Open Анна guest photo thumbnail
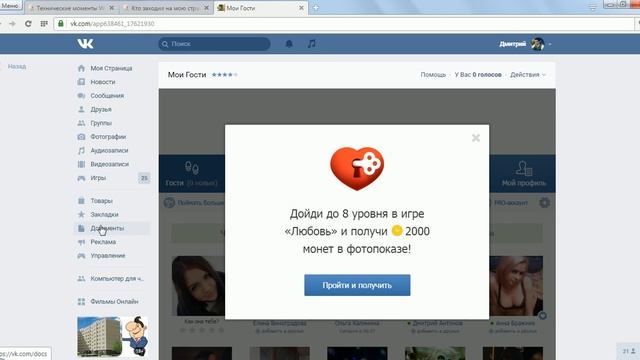Viewport: 640px width, 360px height. pos(516,286)
